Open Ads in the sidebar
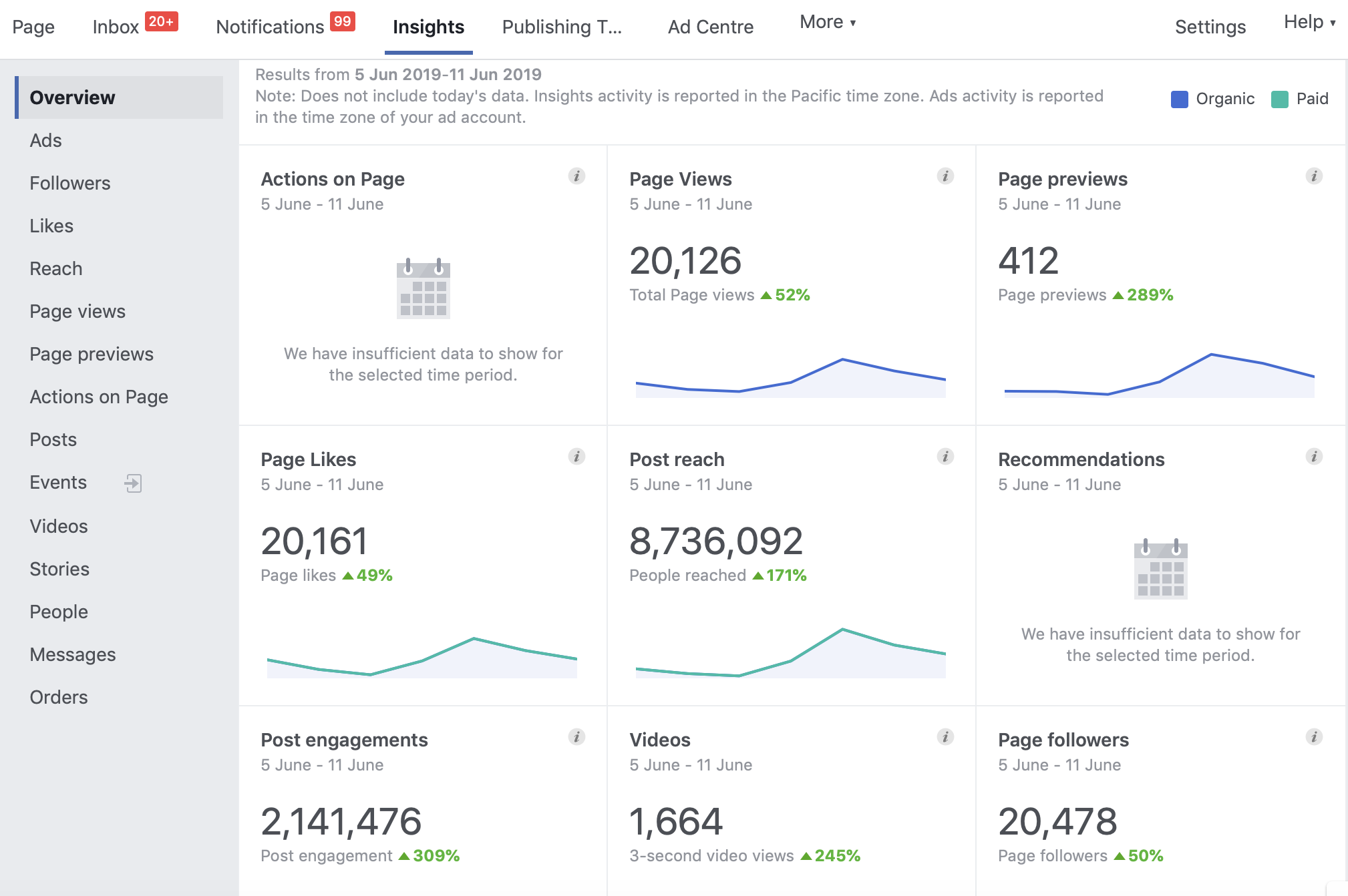The width and height of the screenshot is (1348, 896). pos(45,140)
